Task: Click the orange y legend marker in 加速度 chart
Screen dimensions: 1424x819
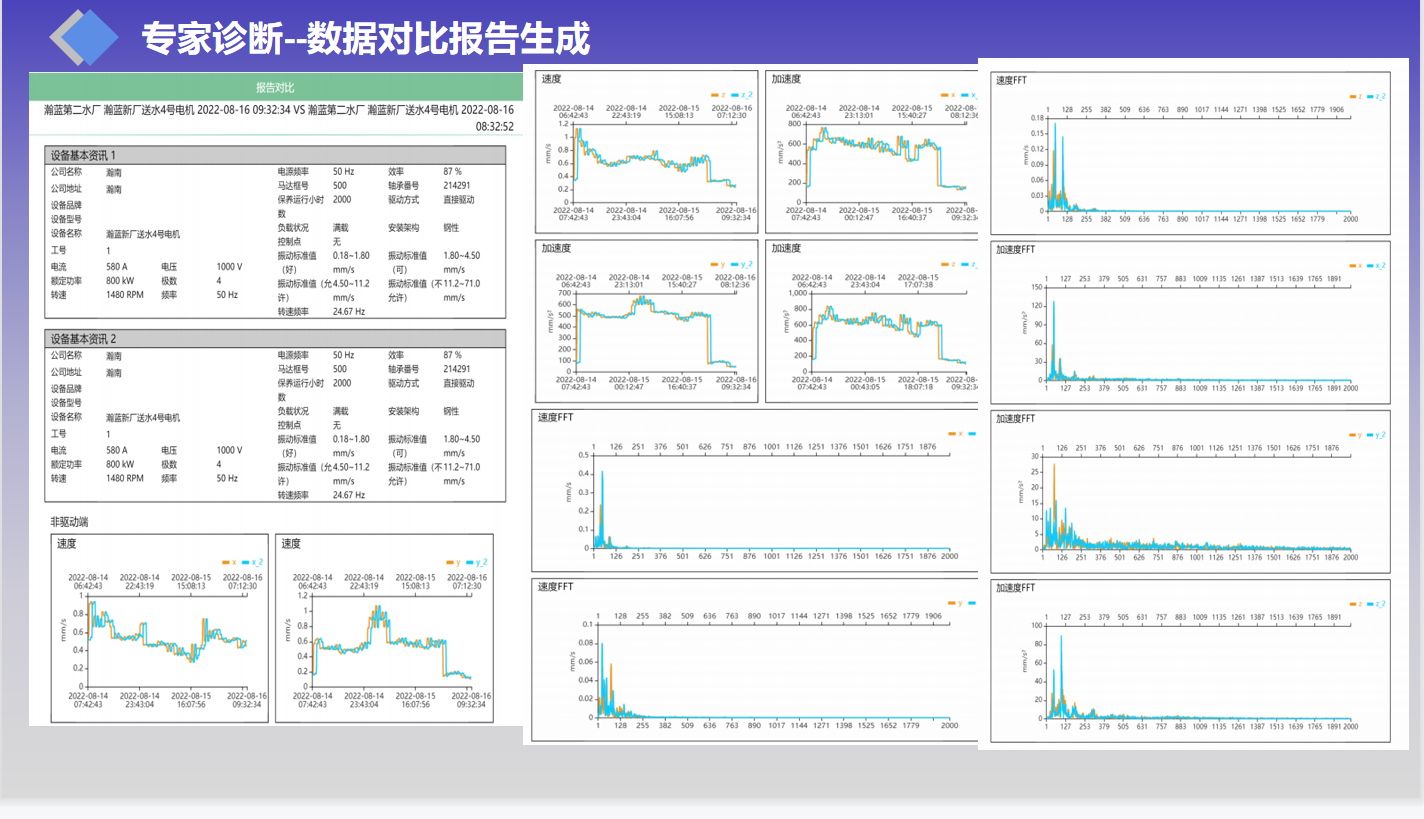Action: click(713, 264)
